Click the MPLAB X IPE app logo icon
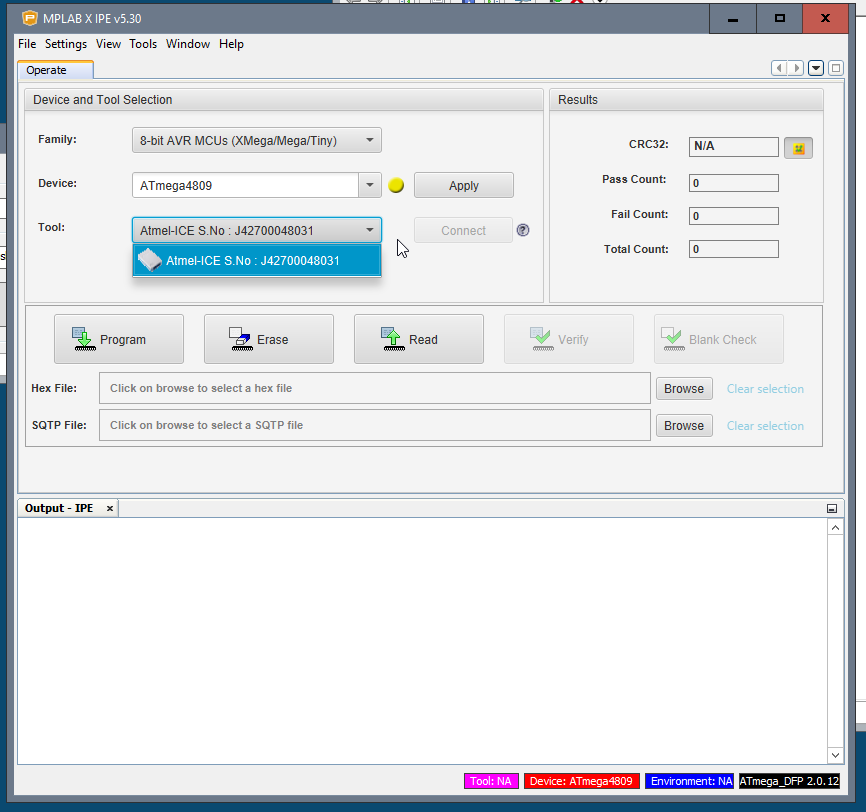Viewport: 866px width, 812px height. pos(30,18)
